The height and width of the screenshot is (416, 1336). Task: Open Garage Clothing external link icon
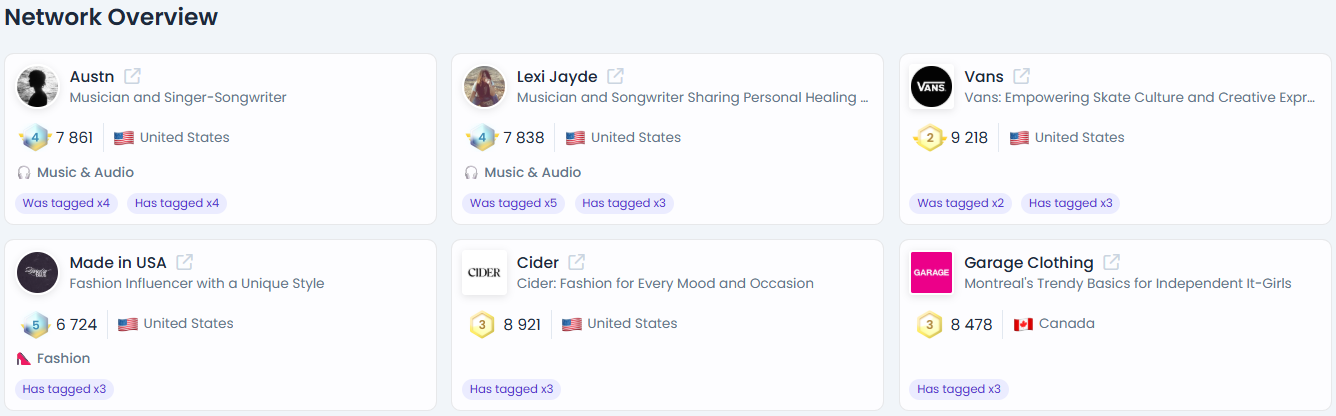(1112, 262)
